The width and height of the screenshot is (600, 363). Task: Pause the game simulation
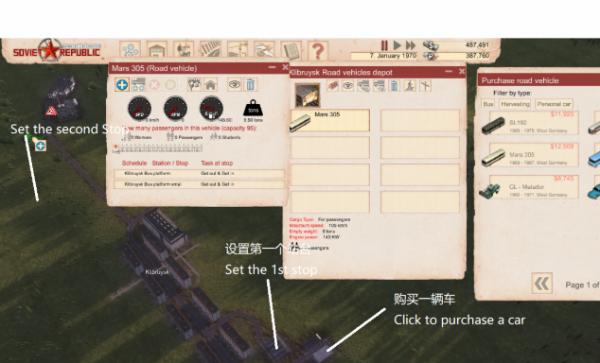384,46
